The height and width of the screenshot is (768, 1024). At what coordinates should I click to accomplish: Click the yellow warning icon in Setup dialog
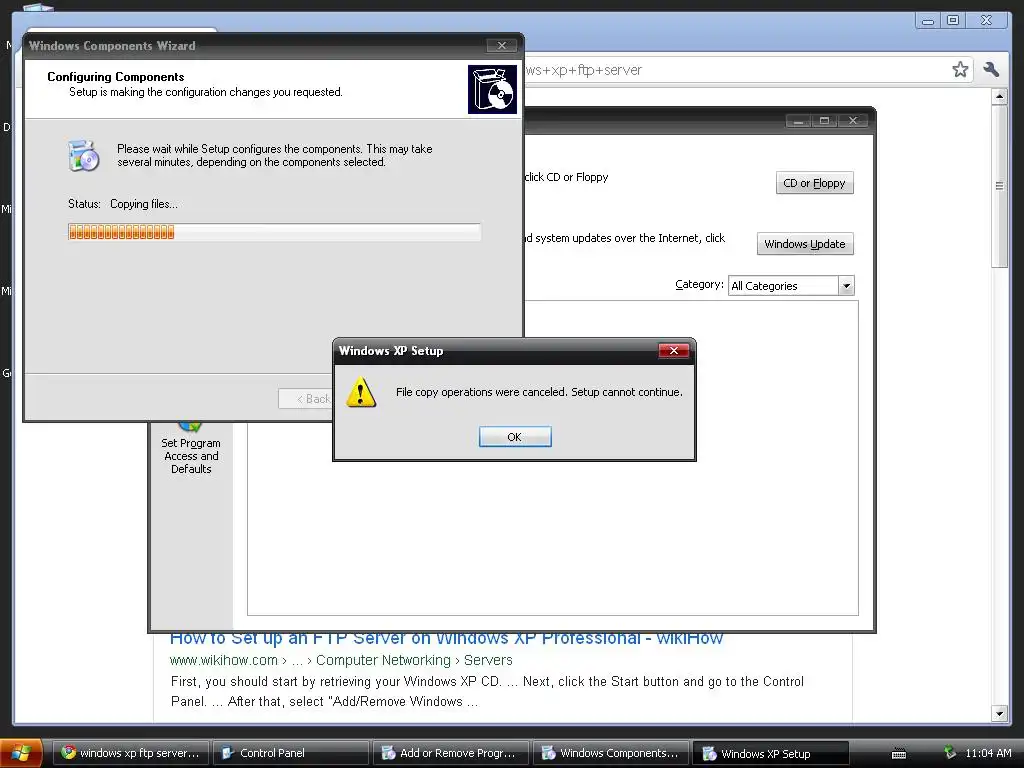360,392
